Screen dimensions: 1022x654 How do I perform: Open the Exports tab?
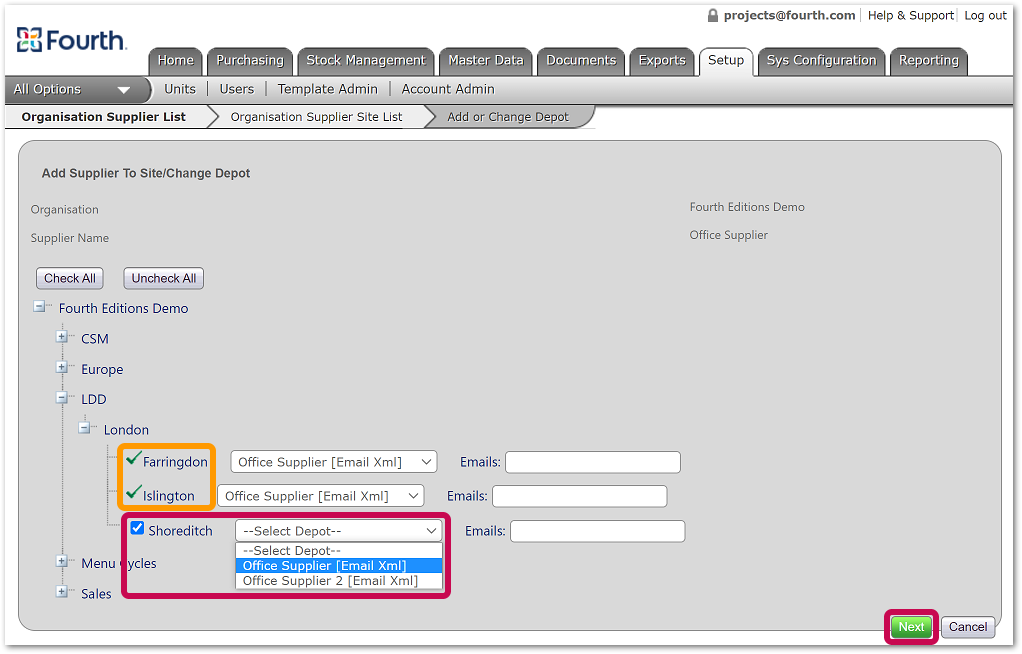click(662, 61)
